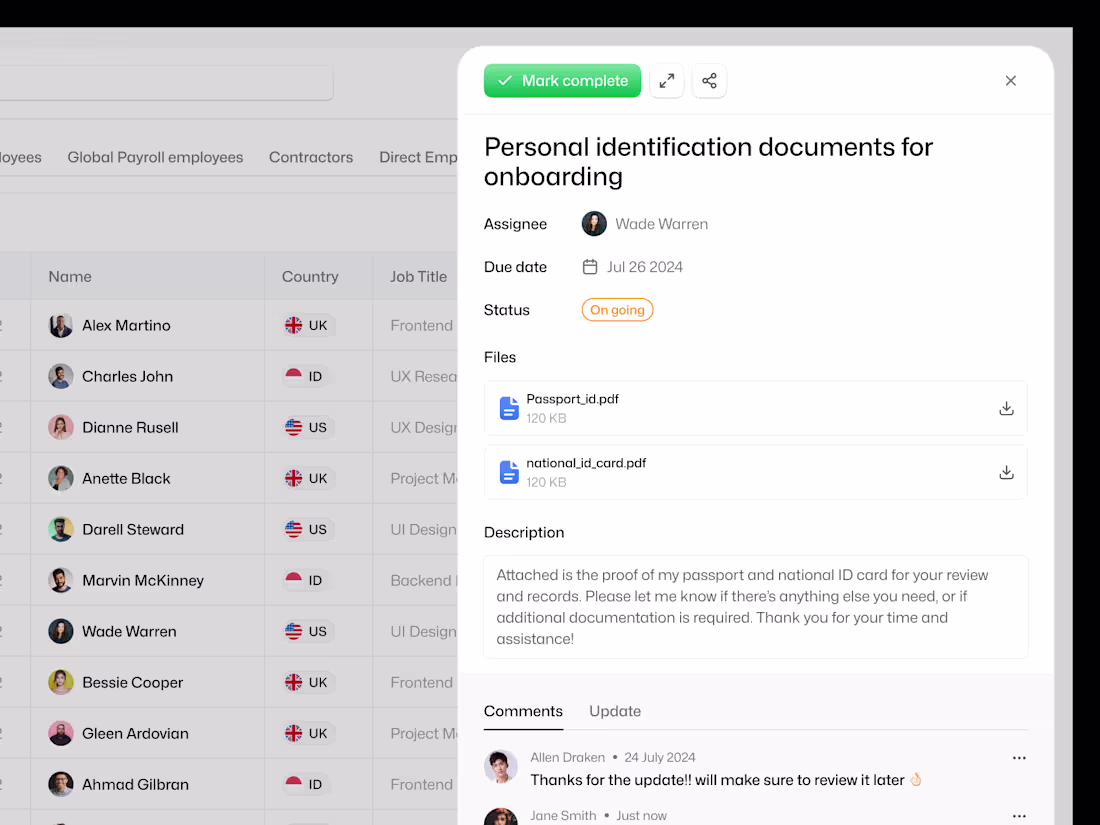Click the national_id_card.pdf document icon
Screen dimensions: 1100x825
(x=509, y=472)
